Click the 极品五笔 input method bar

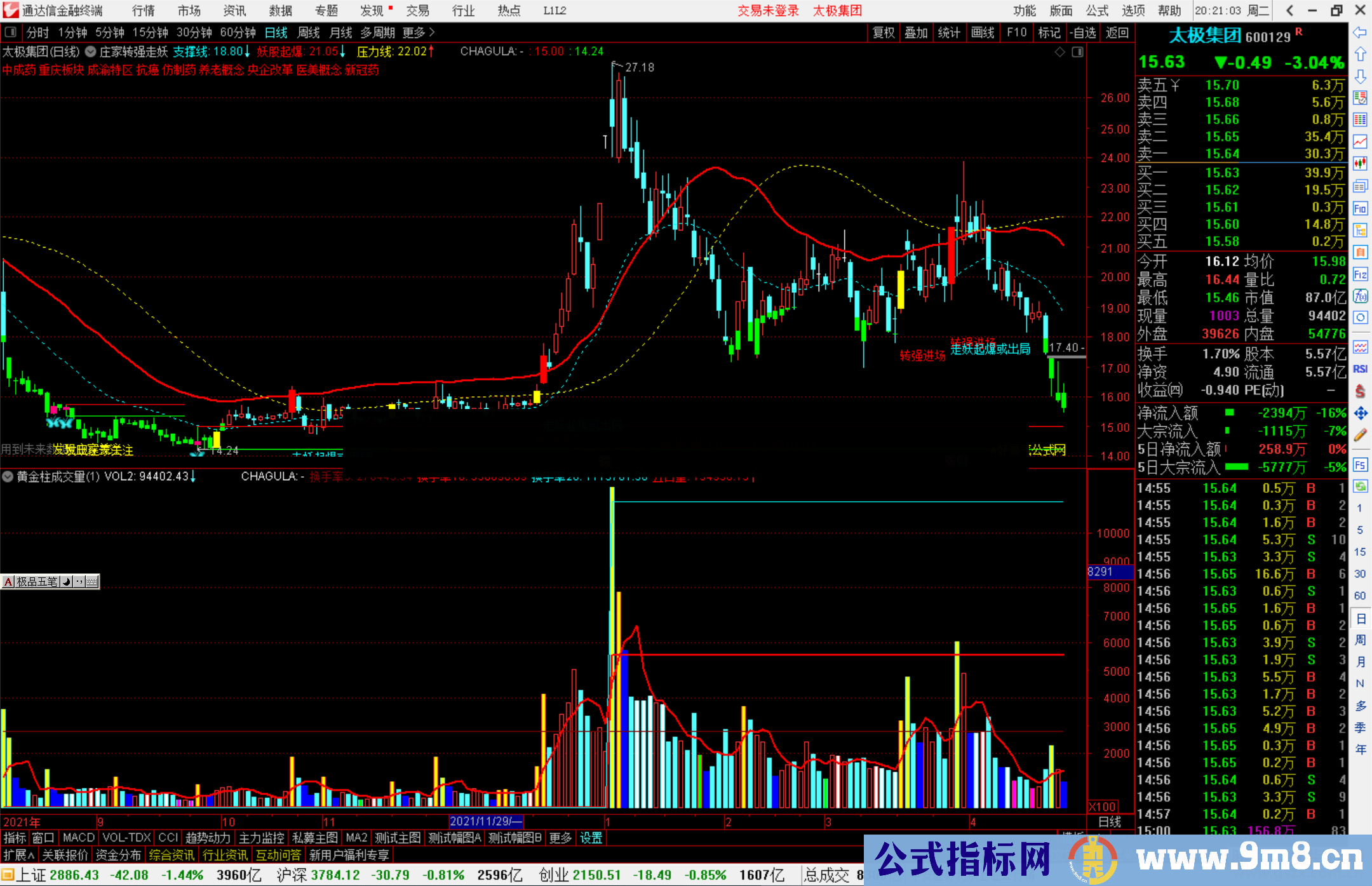pos(50,581)
